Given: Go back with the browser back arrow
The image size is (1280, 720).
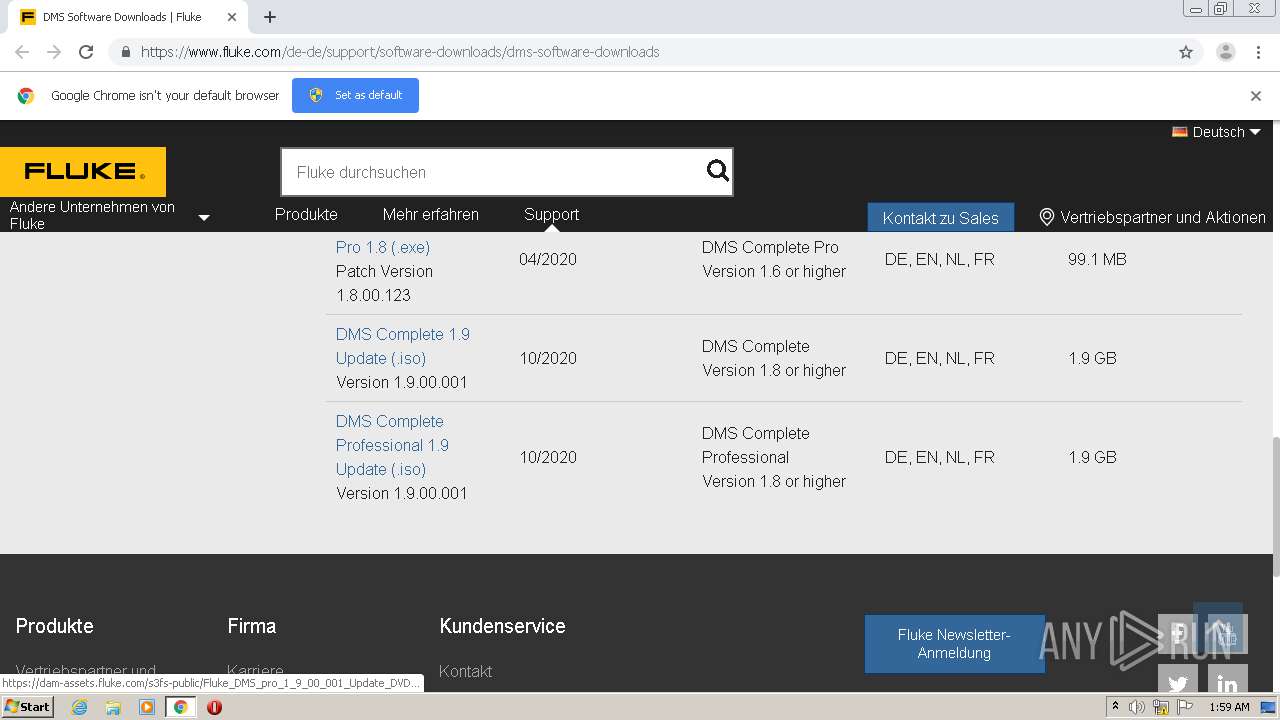Looking at the screenshot, I should (22, 52).
